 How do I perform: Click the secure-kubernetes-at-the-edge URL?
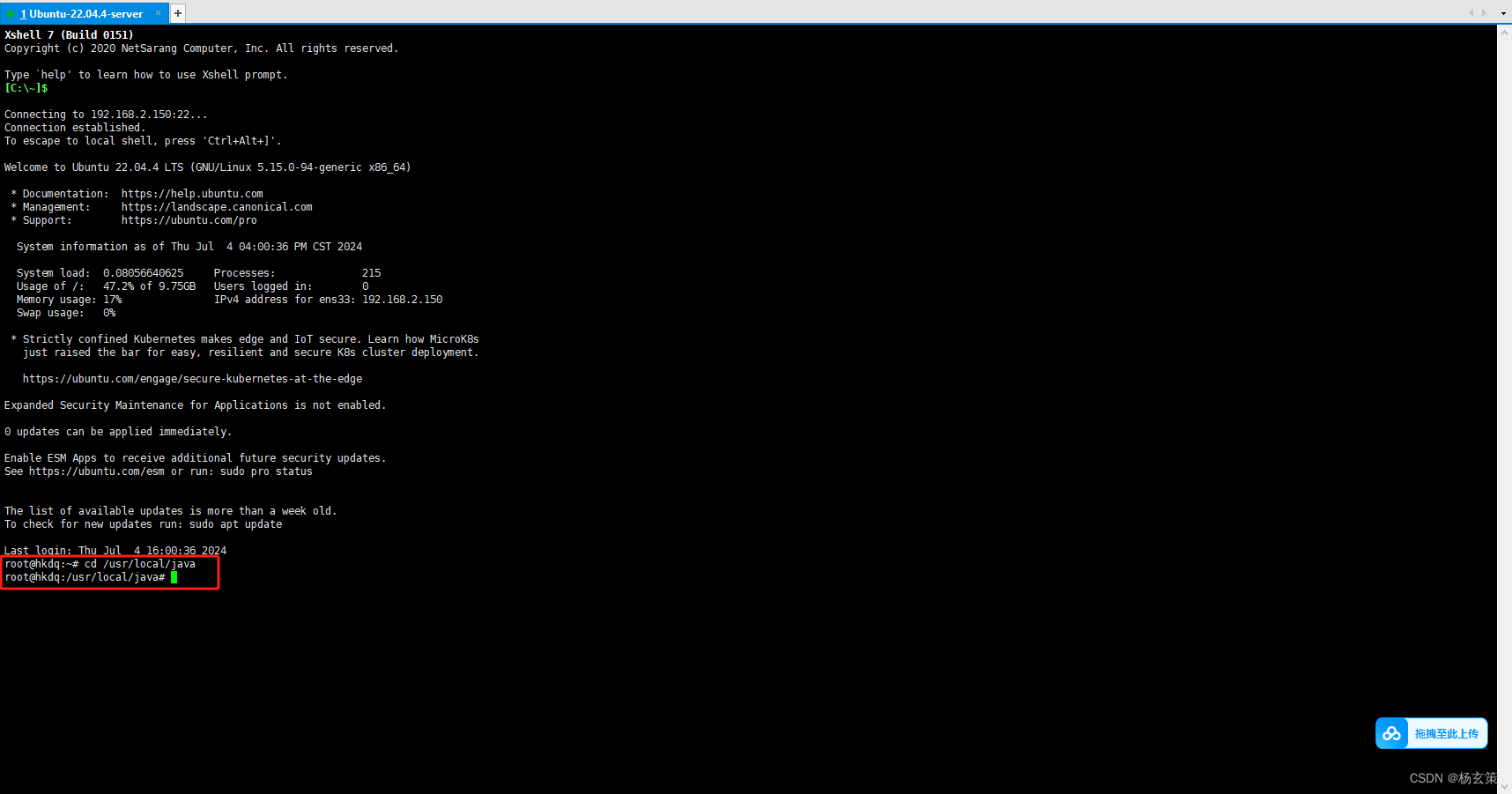point(192,378)
